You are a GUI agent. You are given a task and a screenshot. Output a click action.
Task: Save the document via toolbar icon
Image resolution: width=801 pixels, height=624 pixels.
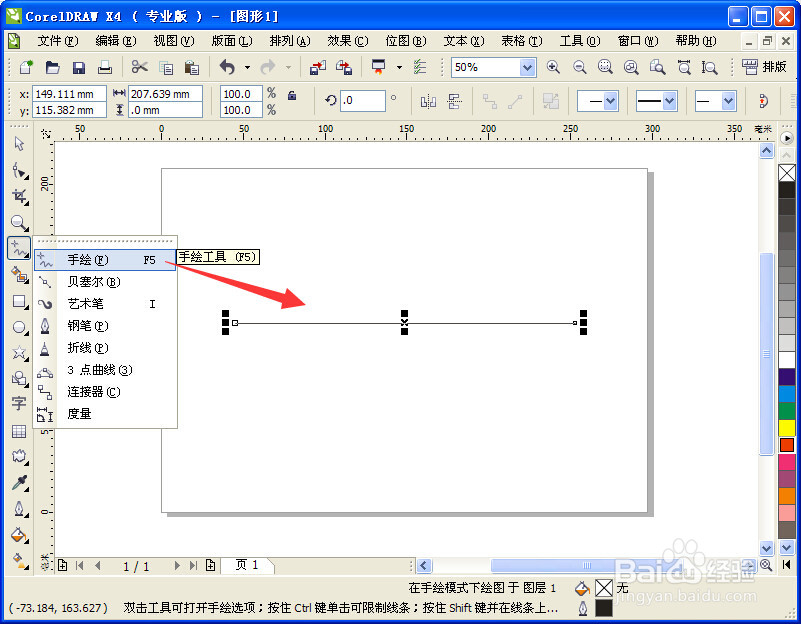[77, 65]
